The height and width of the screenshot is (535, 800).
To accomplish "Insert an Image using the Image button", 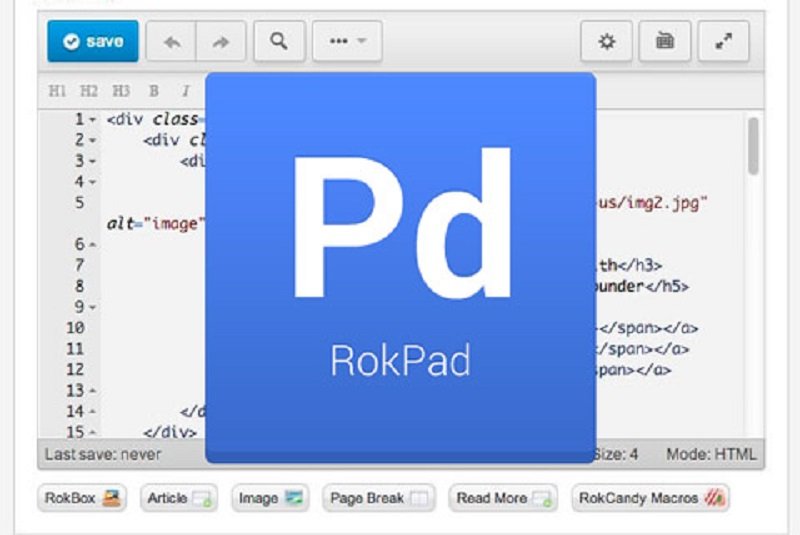I will (270, 498).
